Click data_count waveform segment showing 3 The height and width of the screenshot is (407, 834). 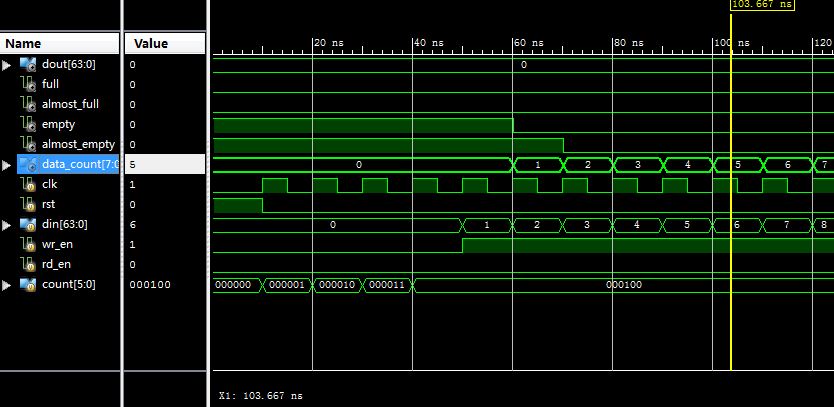[x=638, y=165]
